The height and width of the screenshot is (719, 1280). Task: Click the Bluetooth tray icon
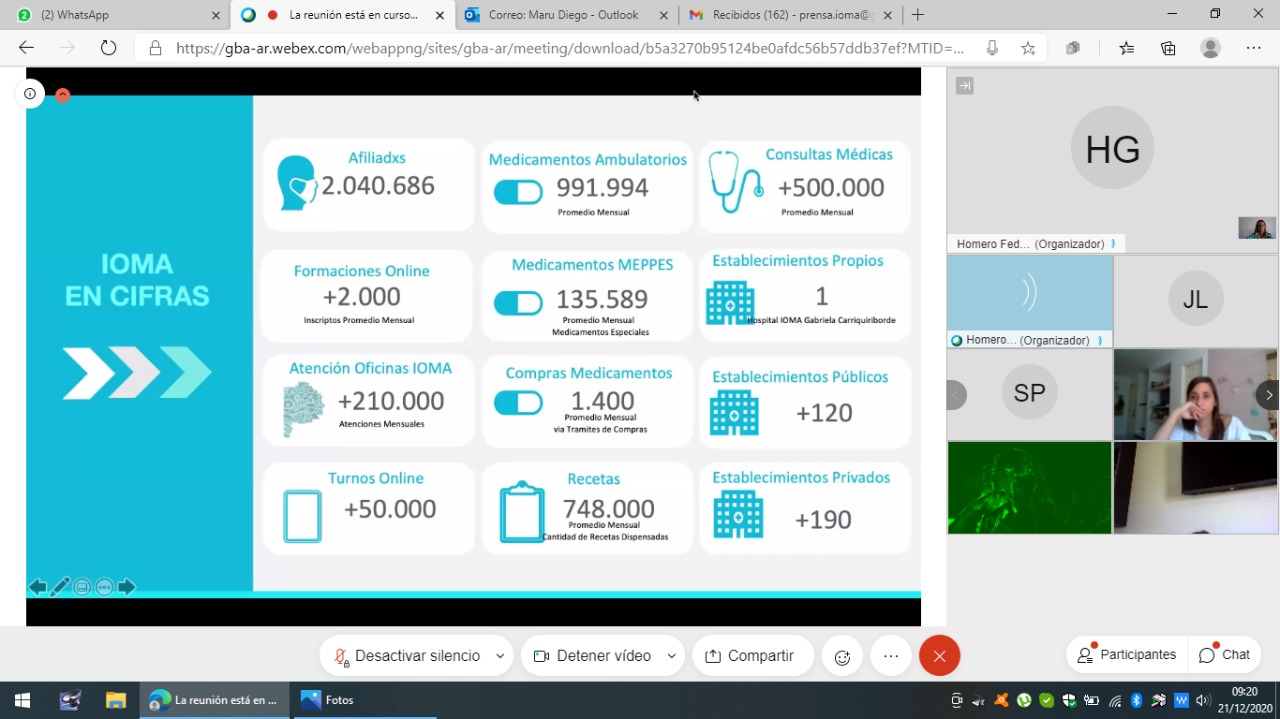point(1137,700)
